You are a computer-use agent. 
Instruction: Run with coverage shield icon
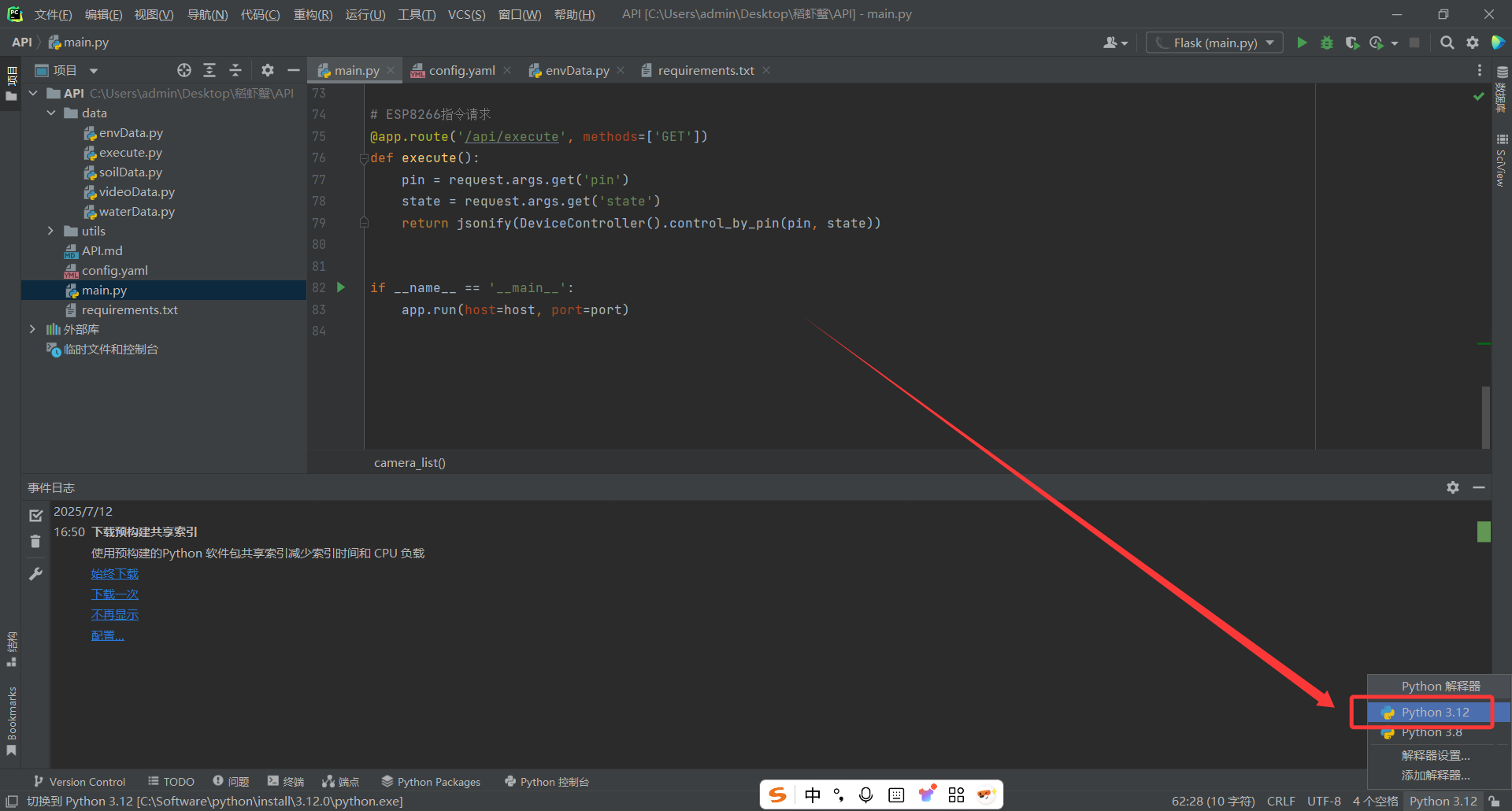1352,43
